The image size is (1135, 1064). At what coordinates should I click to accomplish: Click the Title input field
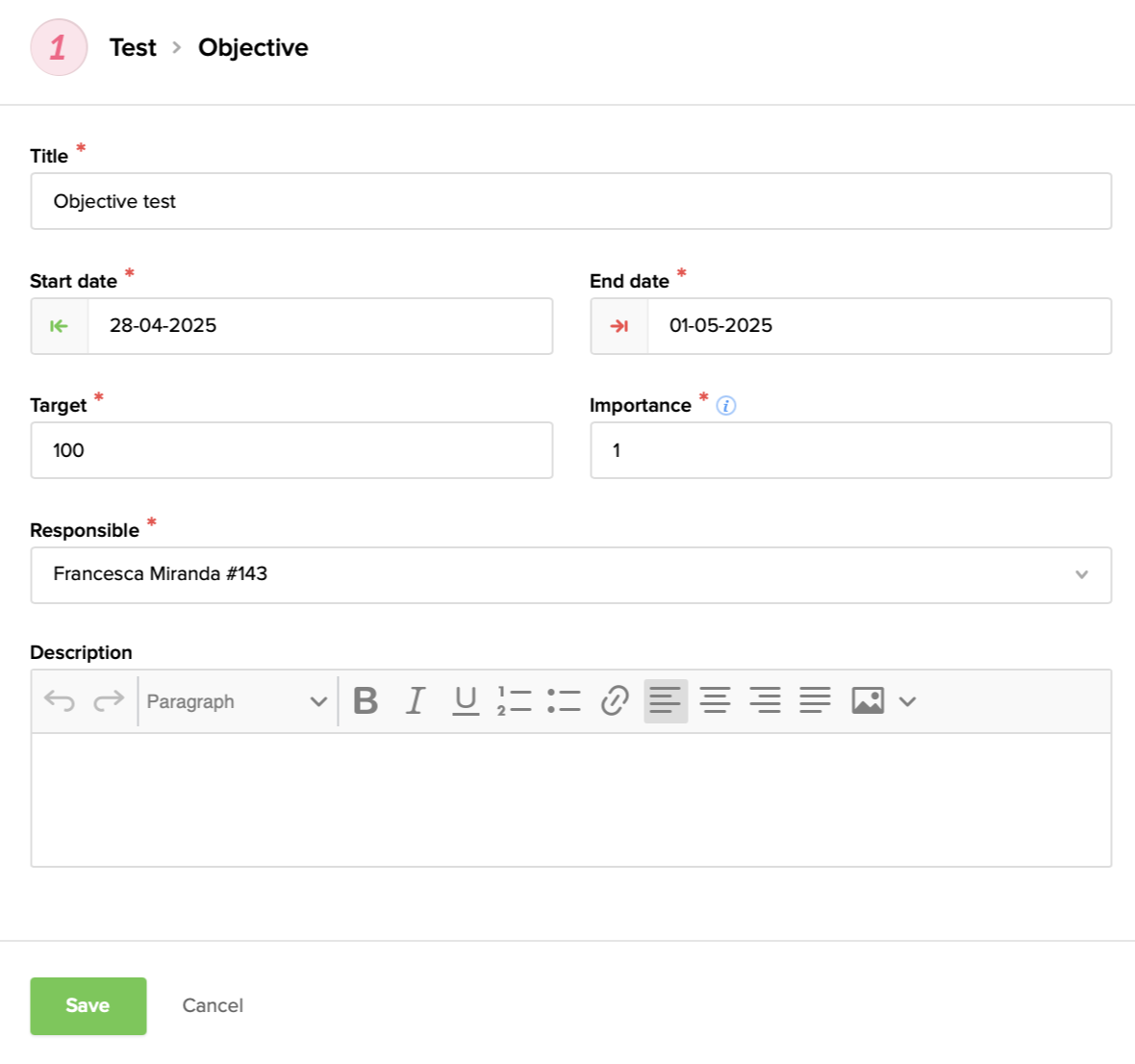570,201
